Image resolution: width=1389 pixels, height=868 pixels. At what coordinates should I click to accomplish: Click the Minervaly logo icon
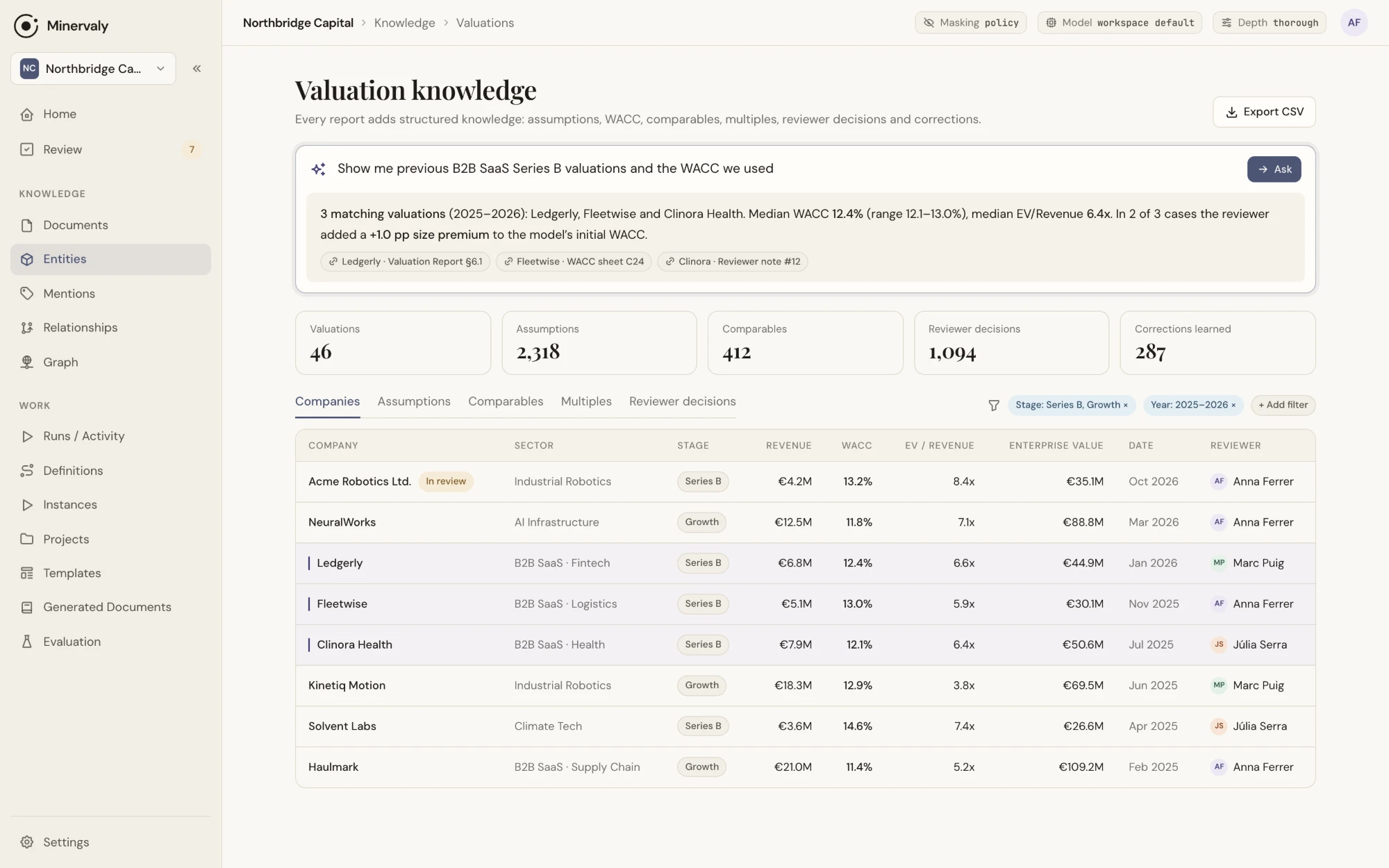(26, 26)
